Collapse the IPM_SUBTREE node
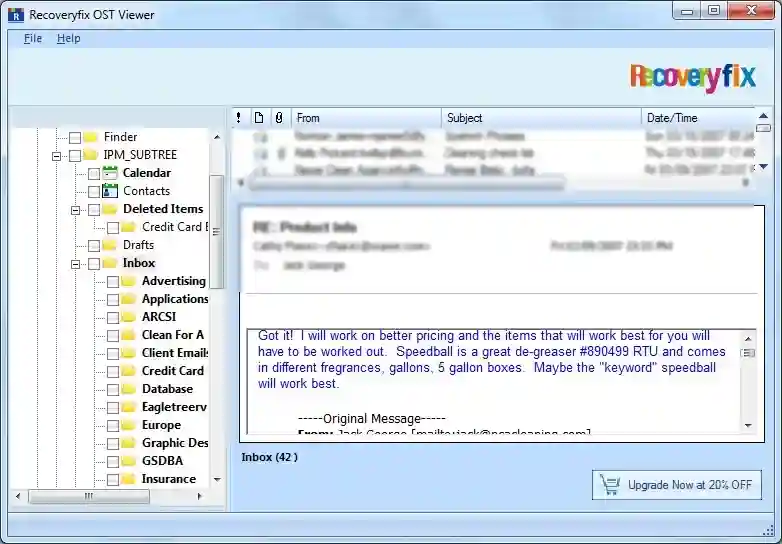This screenshot has width=782, height=544. (56, 156)
